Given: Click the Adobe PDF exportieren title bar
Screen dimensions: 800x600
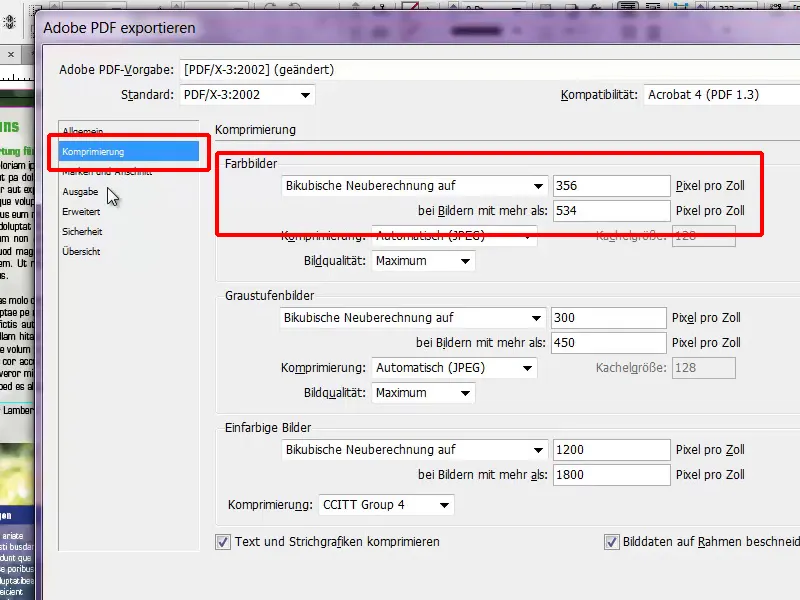Looking at the screenshot, I should (x=418, y=28).
